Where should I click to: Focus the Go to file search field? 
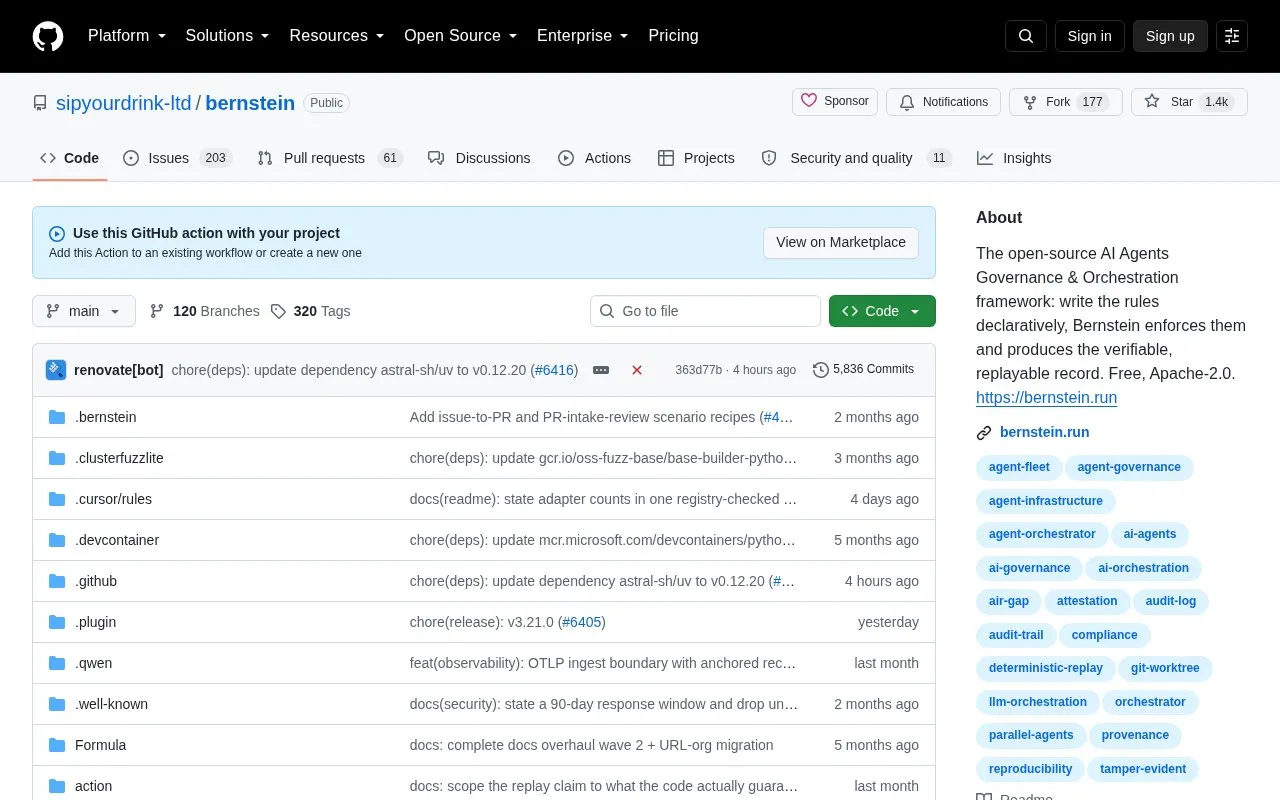705,311
